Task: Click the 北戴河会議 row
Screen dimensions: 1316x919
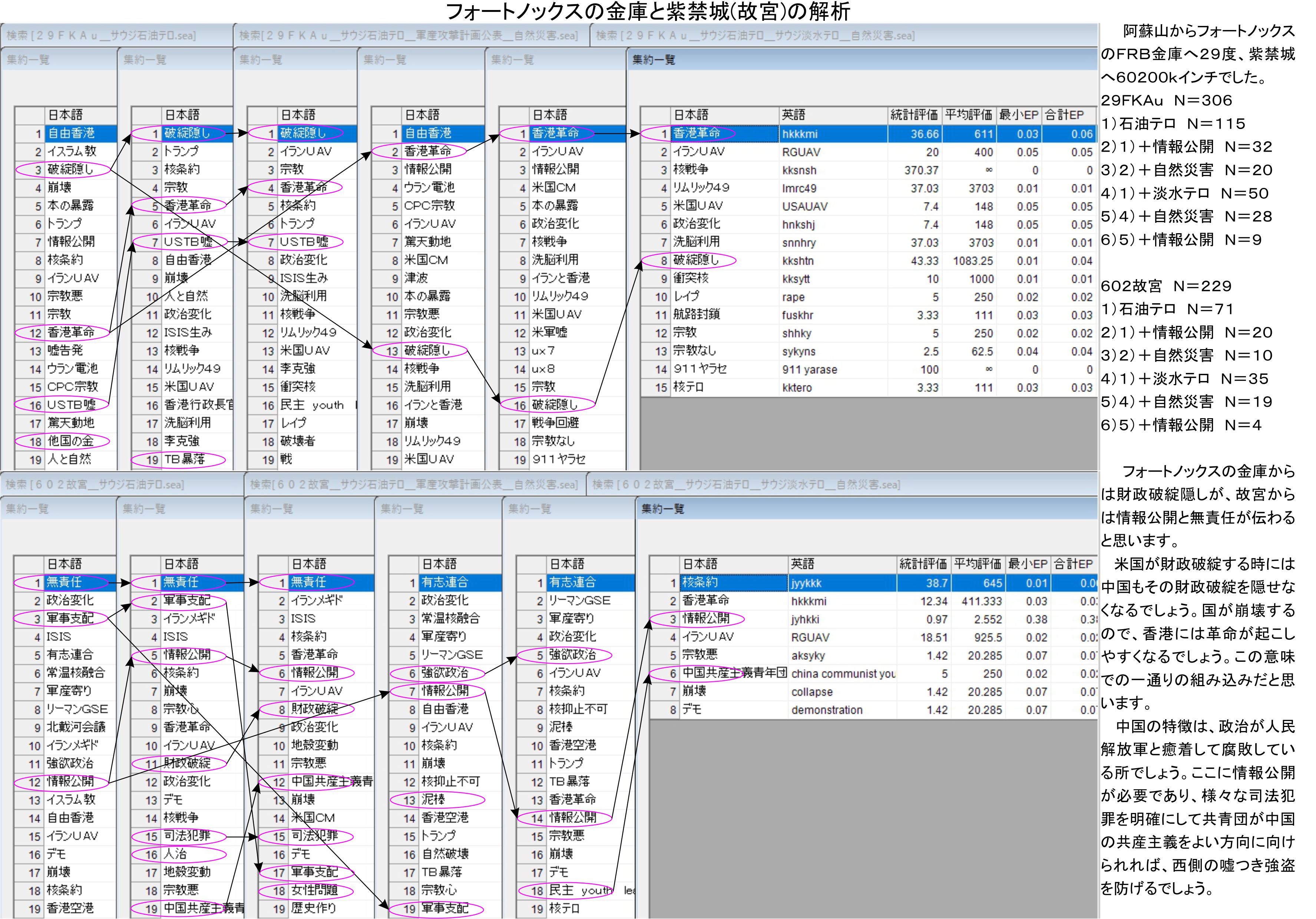Action: [x=76, y=727]
